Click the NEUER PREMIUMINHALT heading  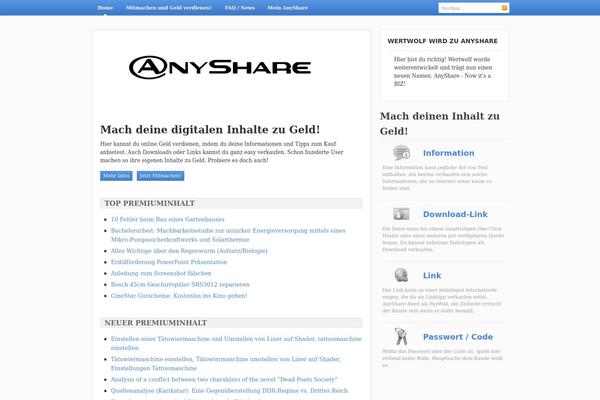tap(156, 323)
